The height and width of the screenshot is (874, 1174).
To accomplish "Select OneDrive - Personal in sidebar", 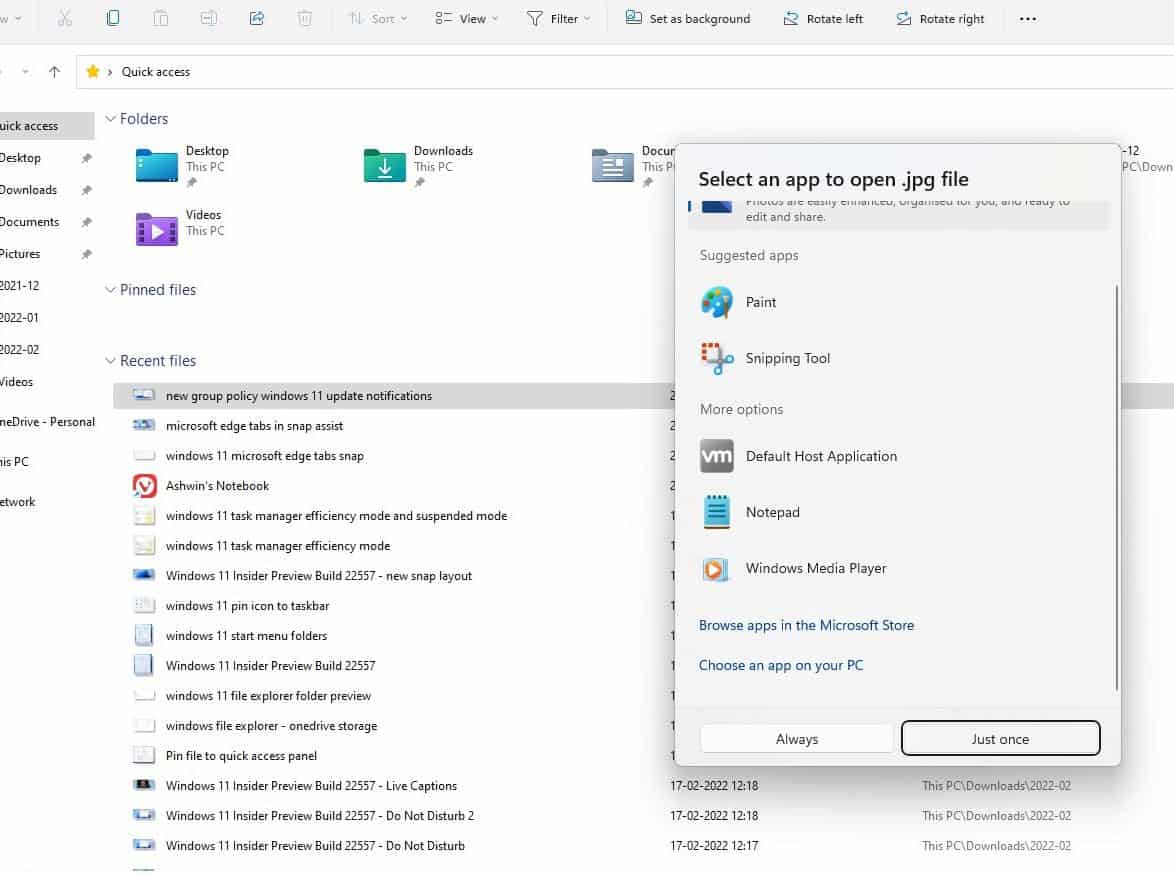I will [x=47, y=422].
